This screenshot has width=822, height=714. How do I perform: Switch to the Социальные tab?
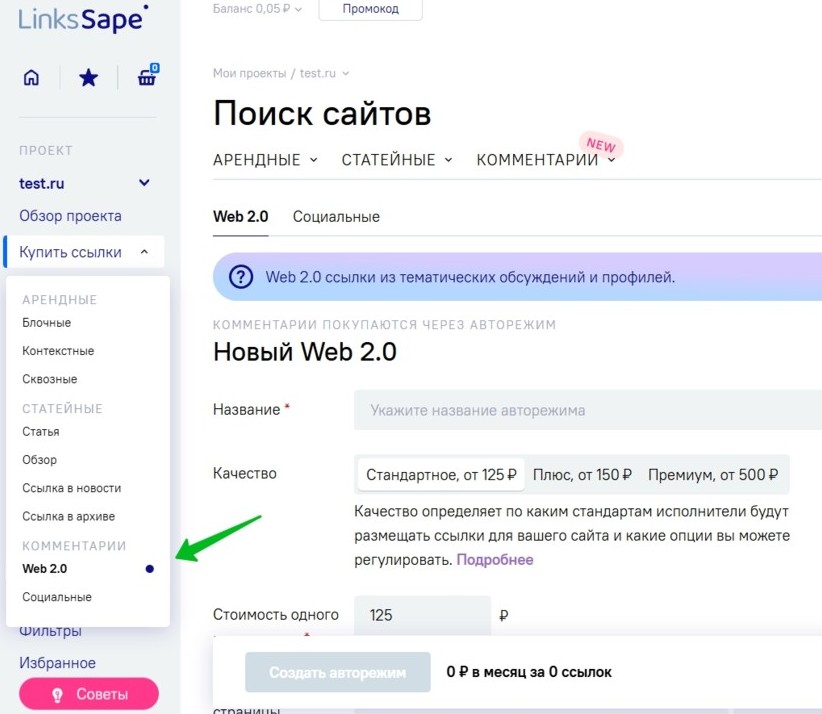click(x=336, y=217)
